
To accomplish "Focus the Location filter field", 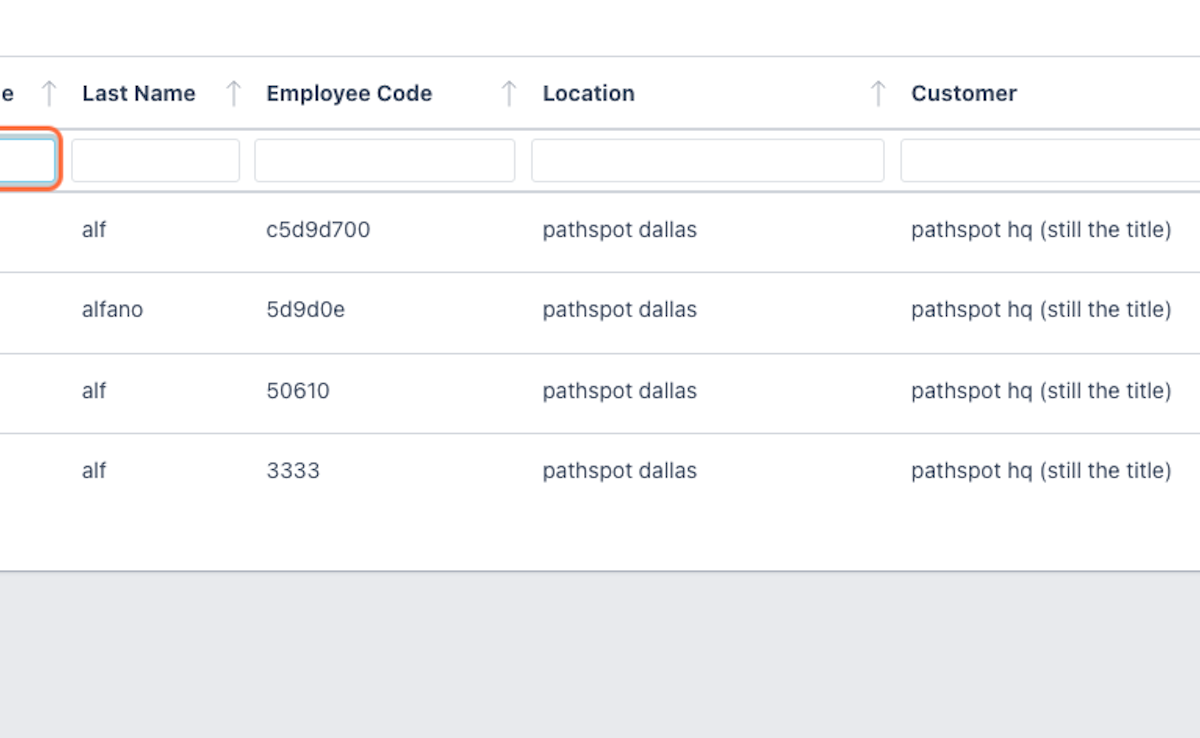I will [x=708, y=160].
